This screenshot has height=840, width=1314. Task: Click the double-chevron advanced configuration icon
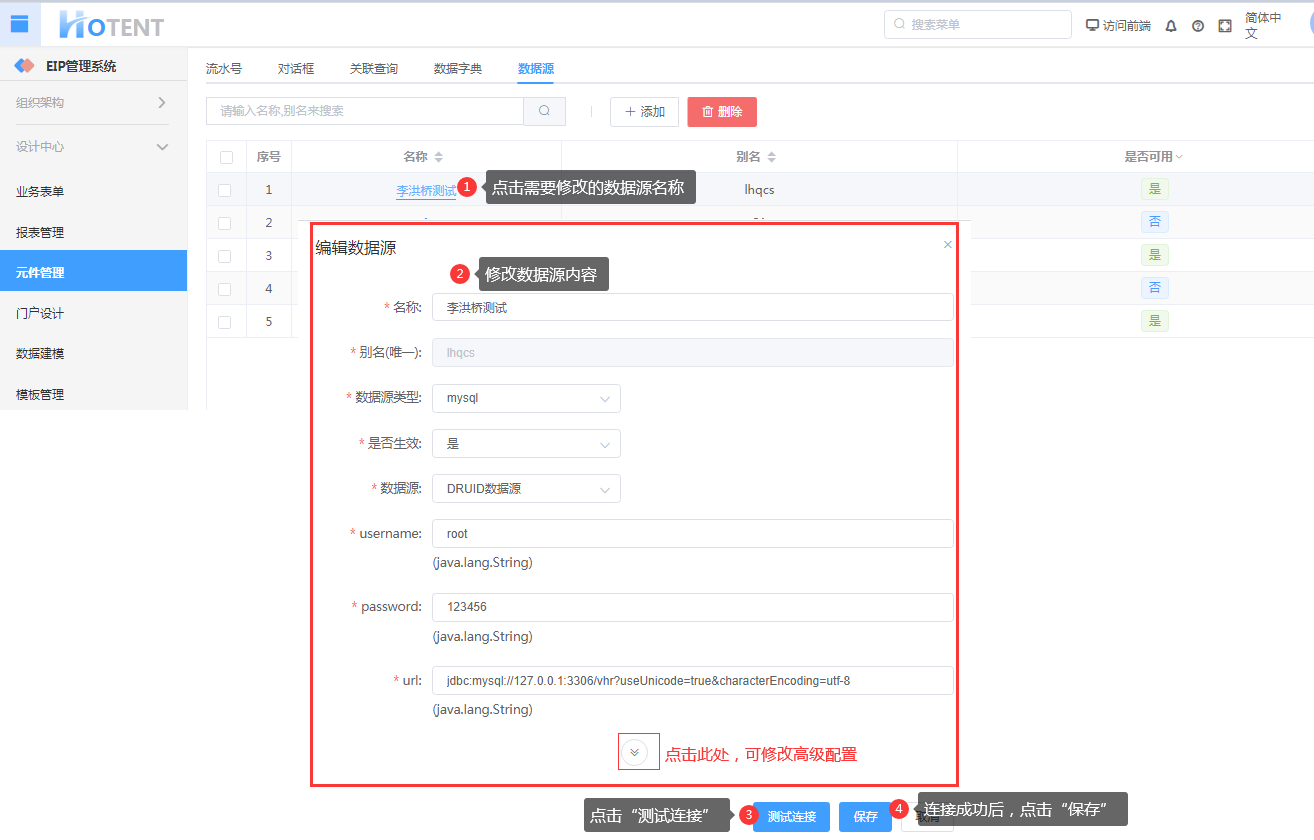[x=634, y=752]
